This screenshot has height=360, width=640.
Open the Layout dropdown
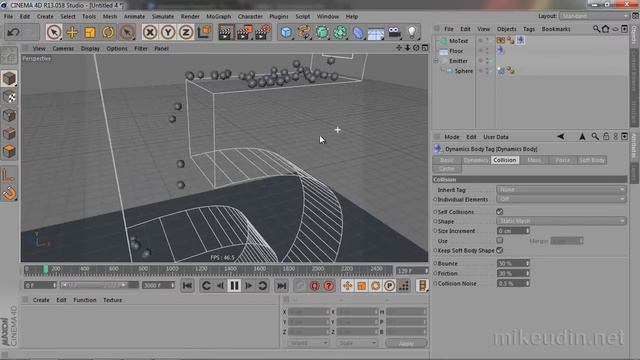tap(594, 16)
